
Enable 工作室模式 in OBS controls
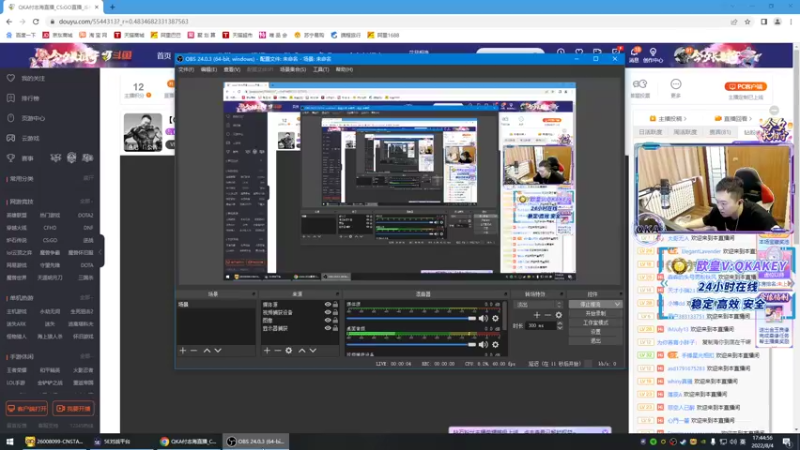(595, 322)
